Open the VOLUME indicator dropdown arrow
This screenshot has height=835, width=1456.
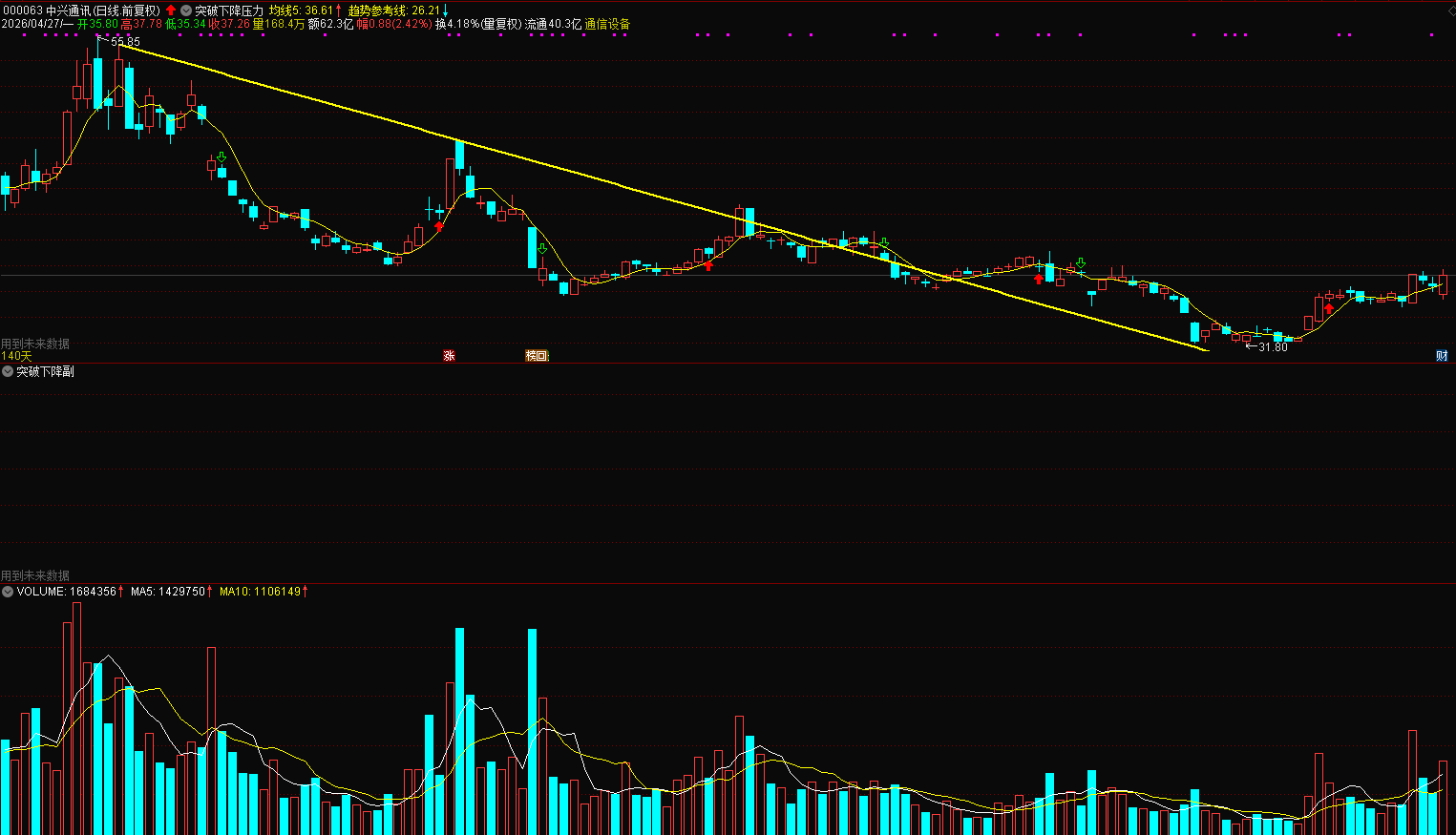click(x=8, y=592)
